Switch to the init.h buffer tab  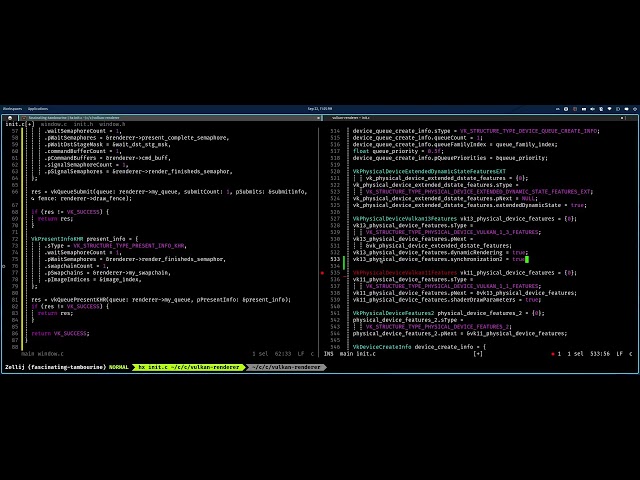pyautogui.click(x=83, y=124)
